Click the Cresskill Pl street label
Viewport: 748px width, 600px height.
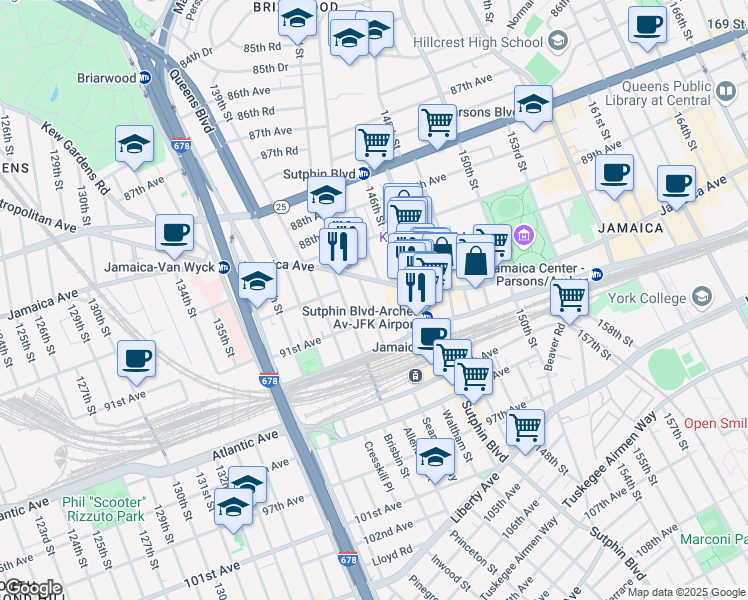pos(379,466)
